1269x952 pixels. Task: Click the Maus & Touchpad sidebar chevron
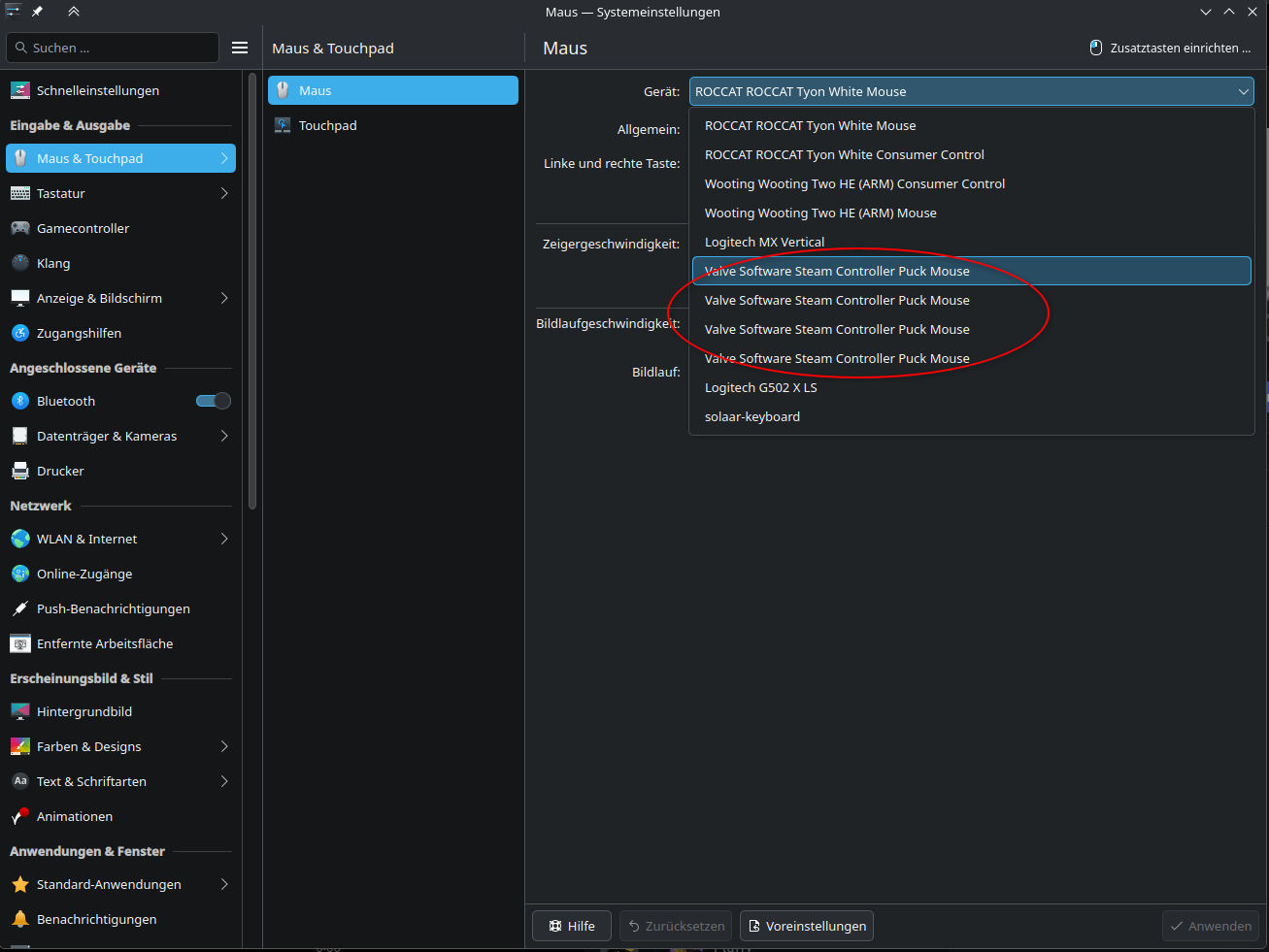(224, 158)
